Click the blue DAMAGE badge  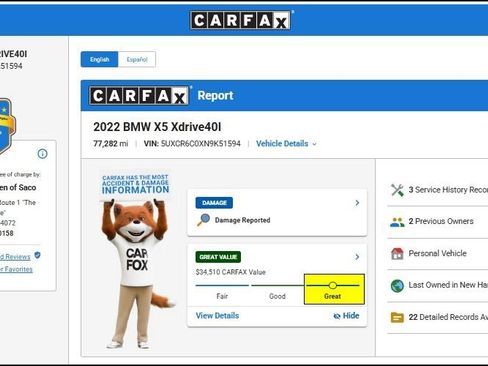214,203
